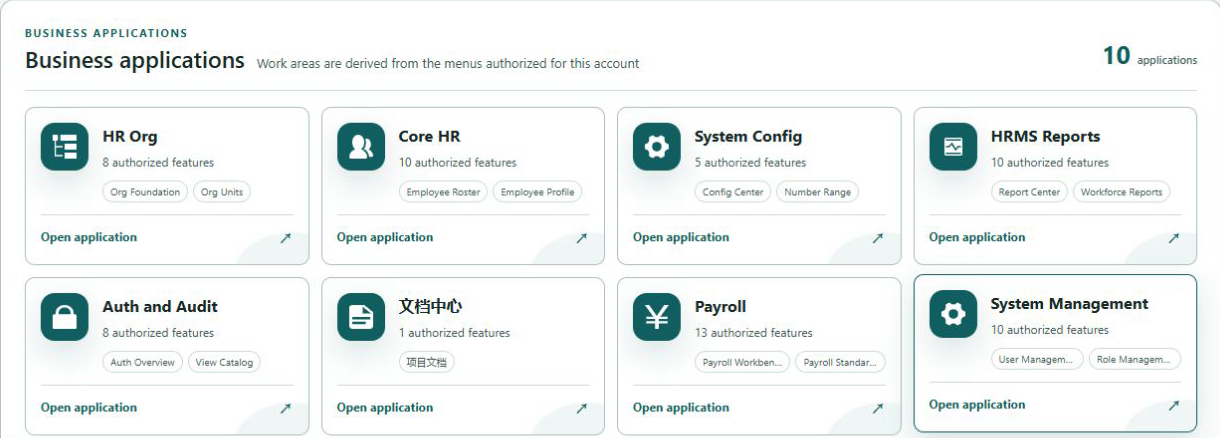Click the arrow icon on System Management card

coord(1173,405)
